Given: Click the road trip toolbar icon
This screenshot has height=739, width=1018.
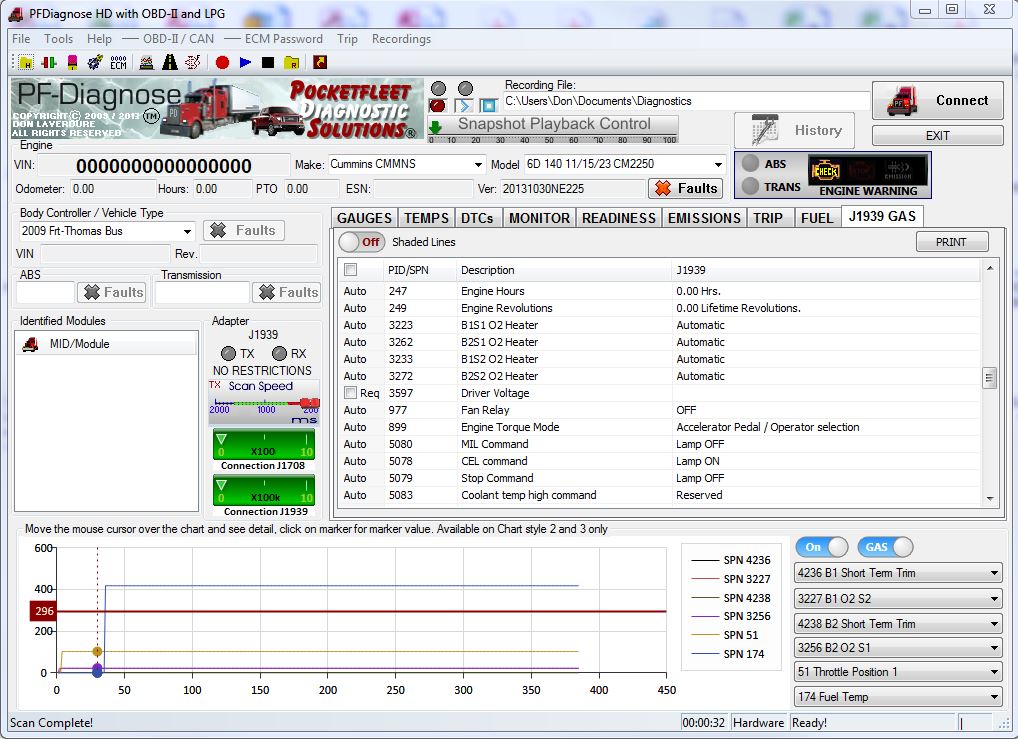Looking at the screenshot, I should pos(169,62).
